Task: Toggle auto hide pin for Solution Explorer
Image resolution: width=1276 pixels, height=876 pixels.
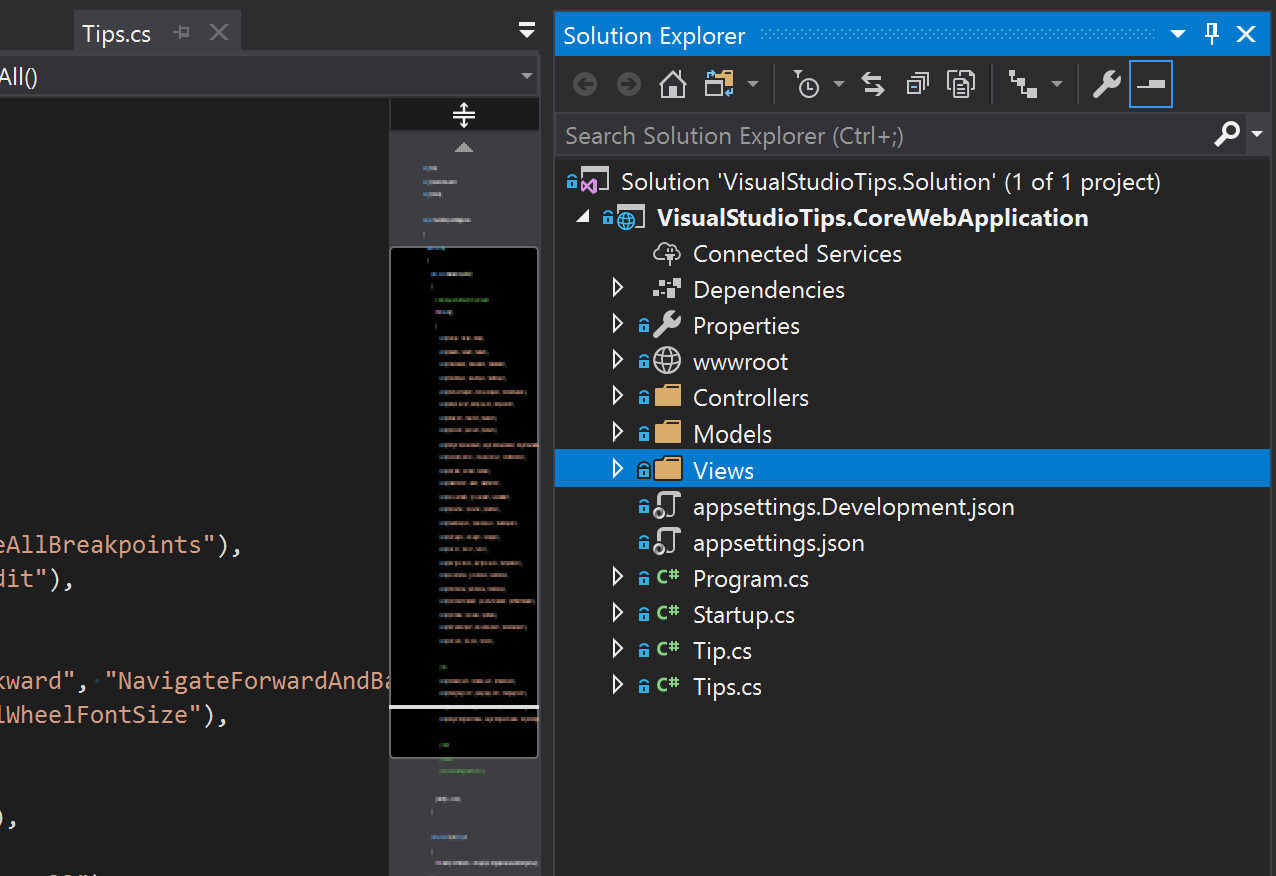Action: pos(1213,34)
